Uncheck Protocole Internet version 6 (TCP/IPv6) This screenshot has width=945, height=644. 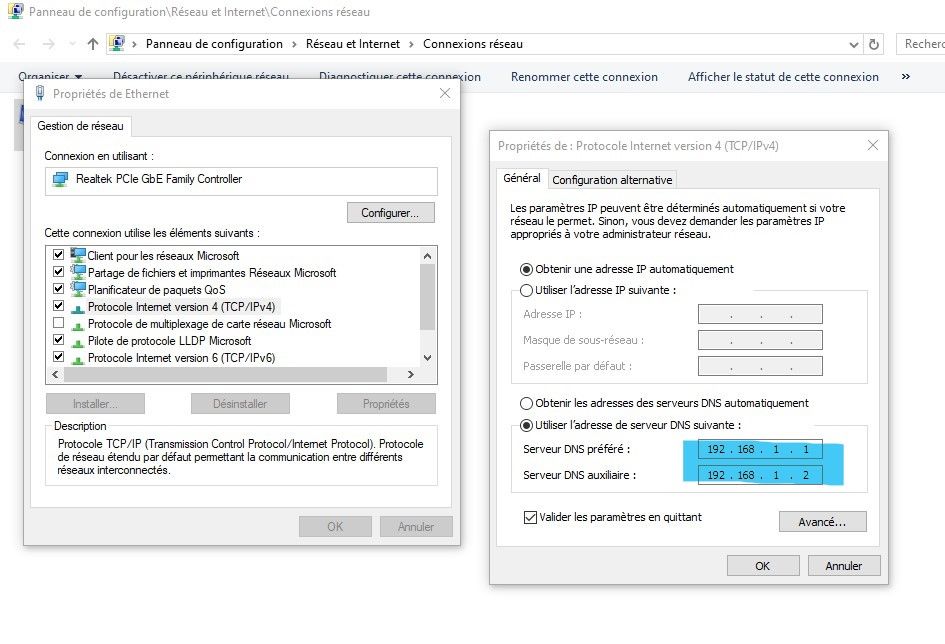click(x=58, y=357)
